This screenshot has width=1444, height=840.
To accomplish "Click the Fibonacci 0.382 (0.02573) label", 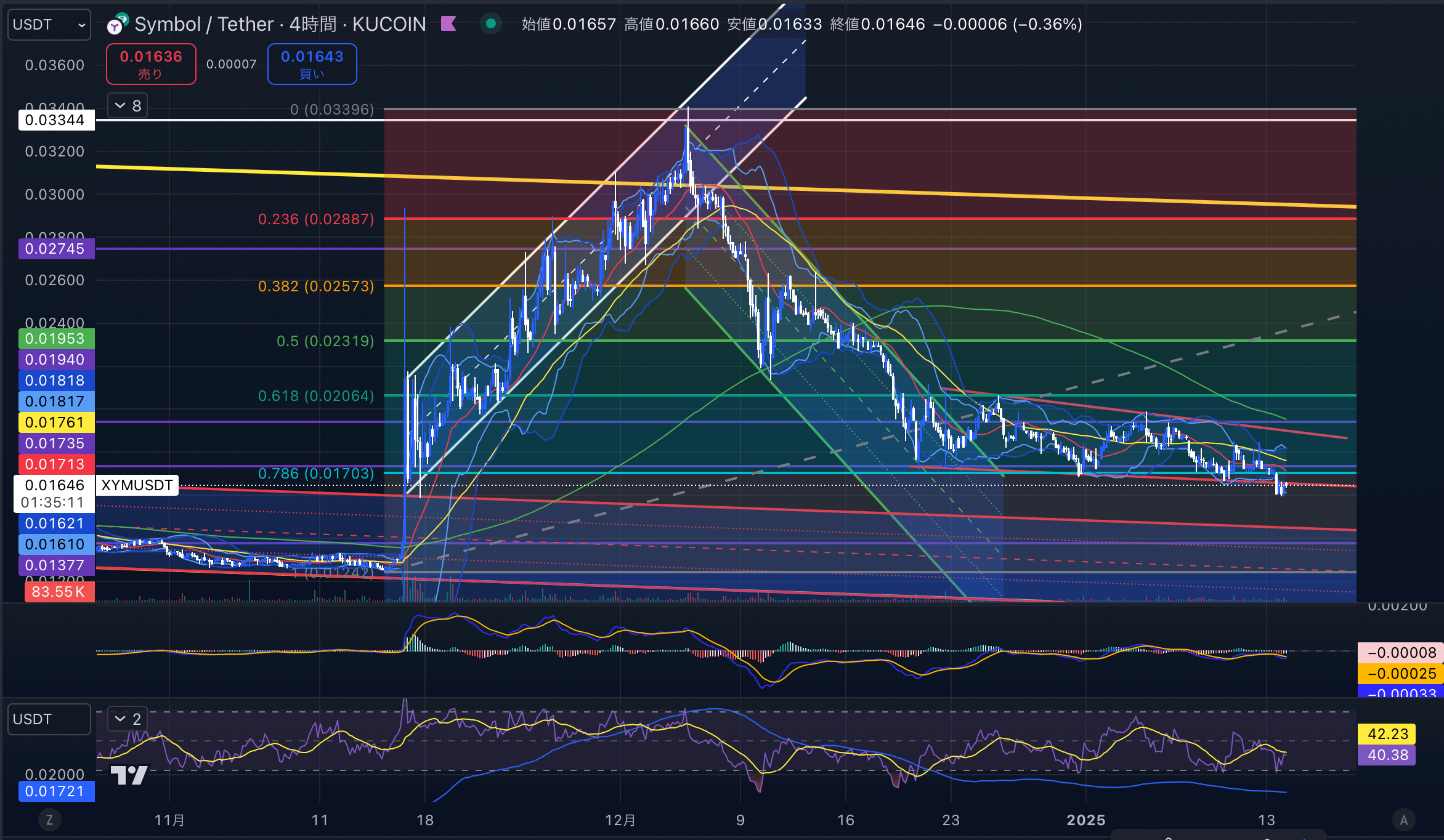I will pos(316,286).
